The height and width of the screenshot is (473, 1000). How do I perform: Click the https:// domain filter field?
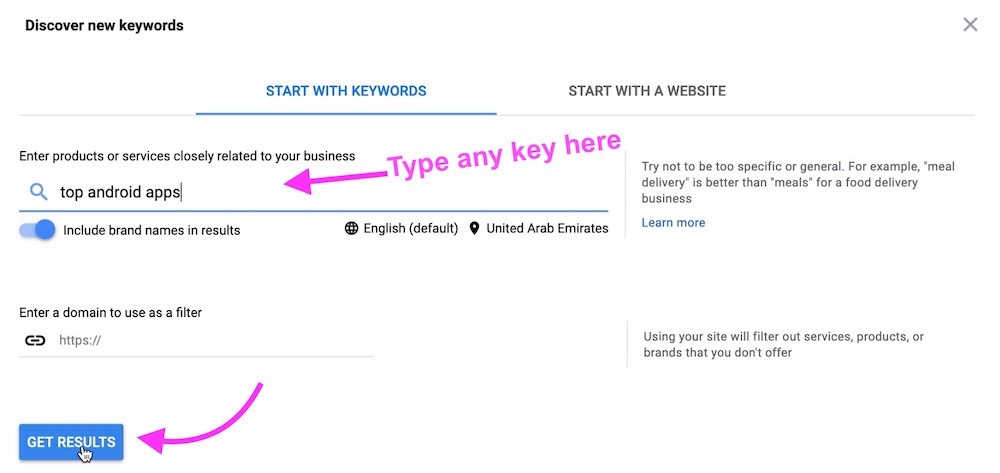[210, 340]
